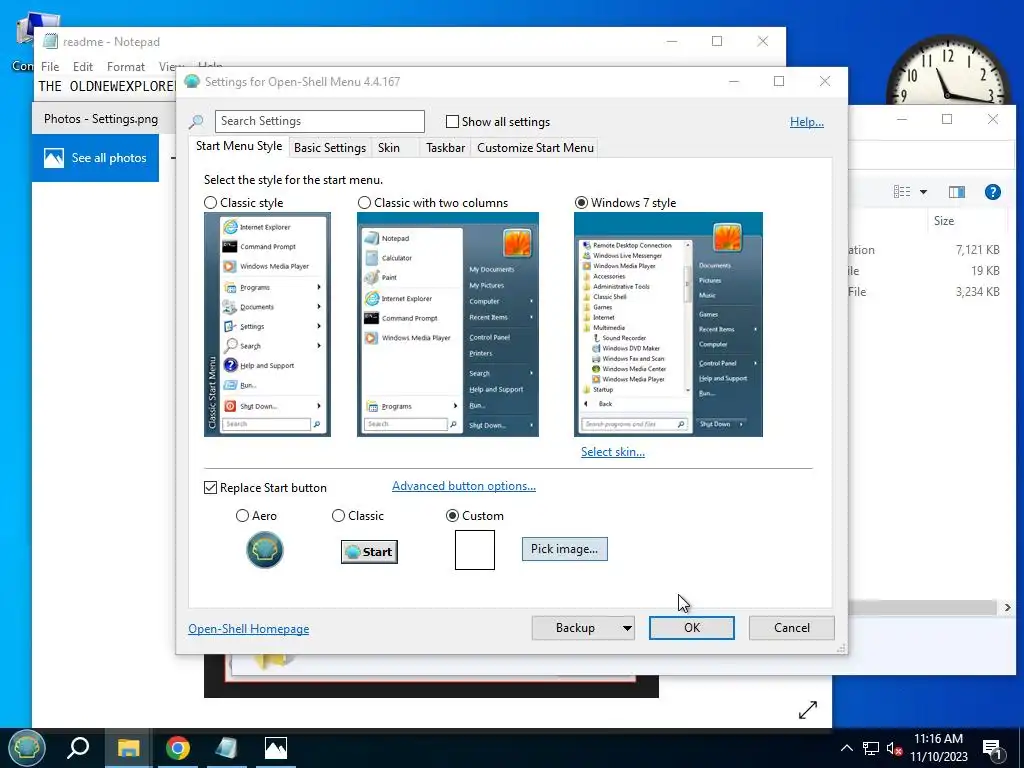The image size is (1024, 768).
Task: Click the See all photos icon in Photos
Action: tap(54, 158)
